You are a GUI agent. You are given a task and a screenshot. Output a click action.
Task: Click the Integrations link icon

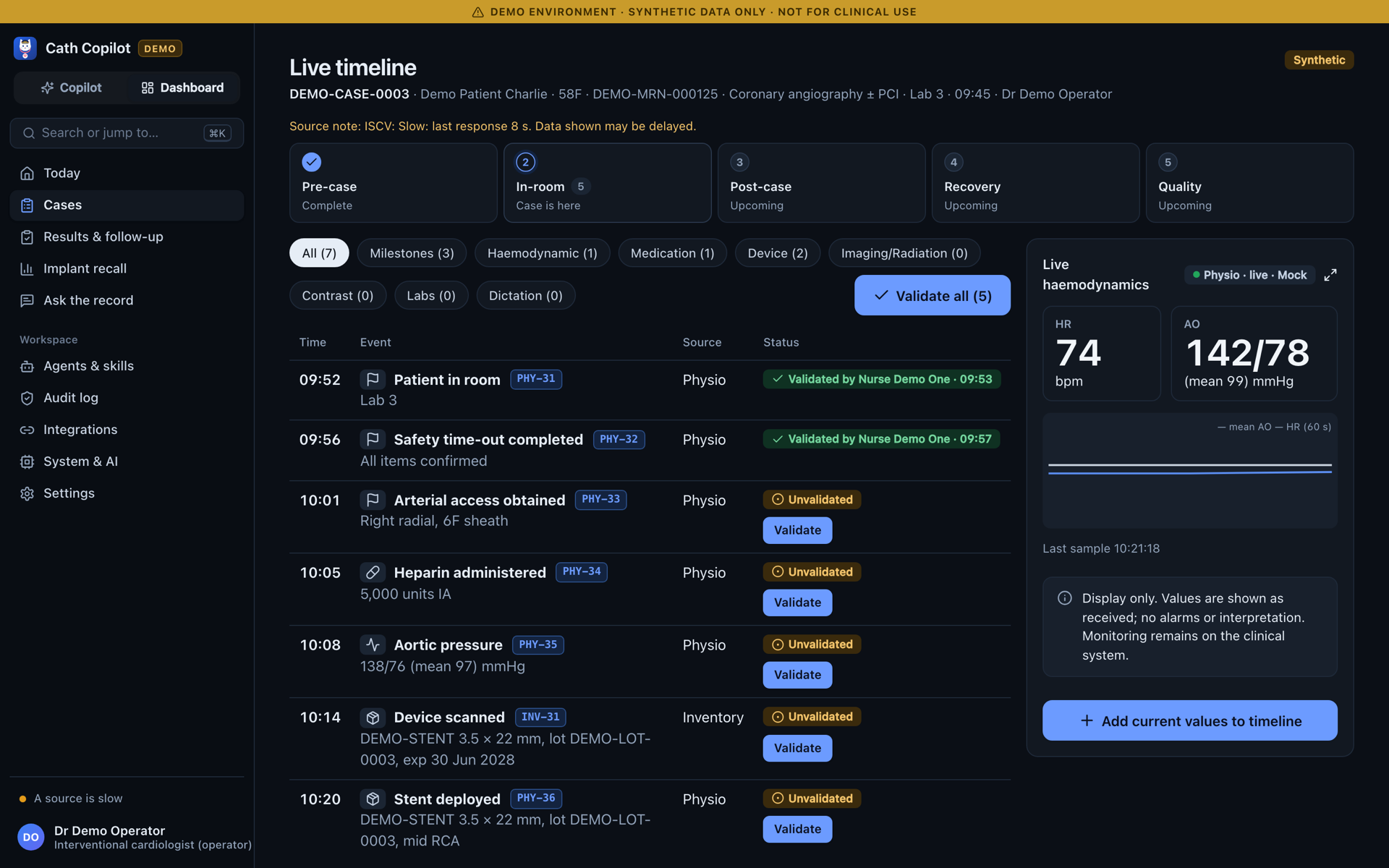(27, 430)
